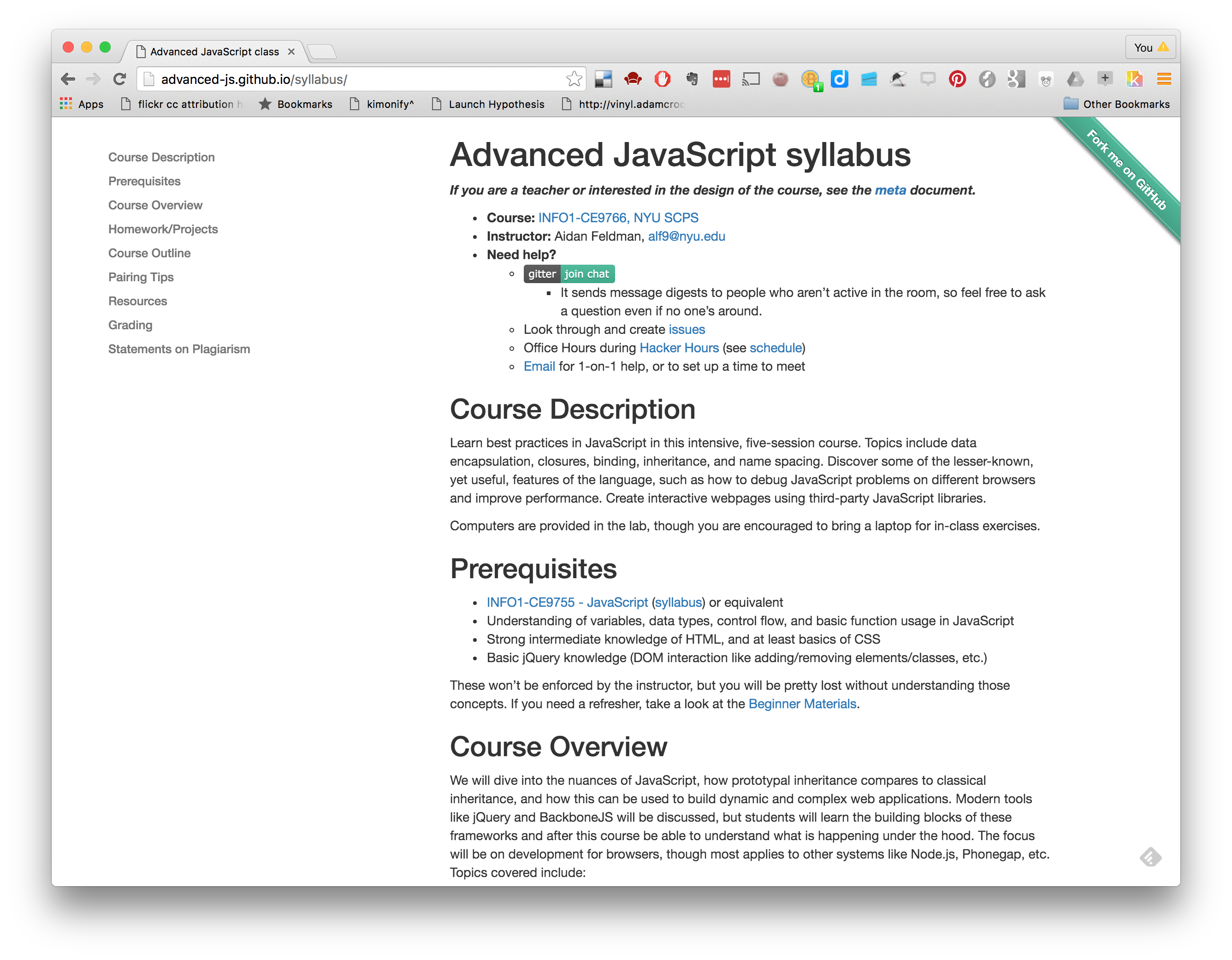Open a new tab with the tab button
Screen dimensions: 1232x960
[322, 52]
